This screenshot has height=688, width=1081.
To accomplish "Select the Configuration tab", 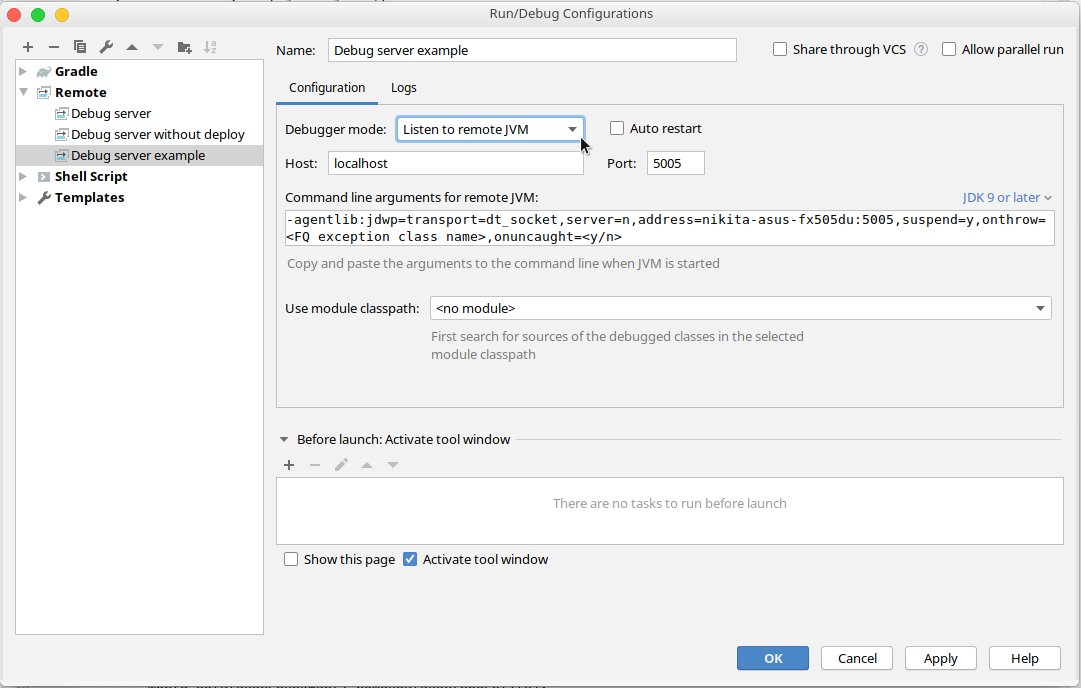I will 327,87.
